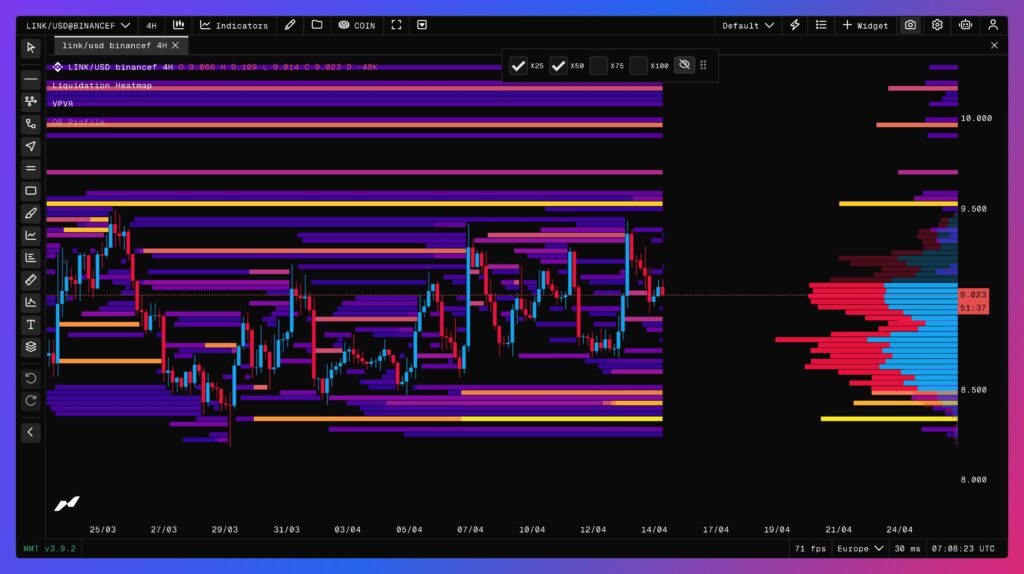Click the 4H timeframe button
Viewport: 1024px width, 574px height.
151,25
